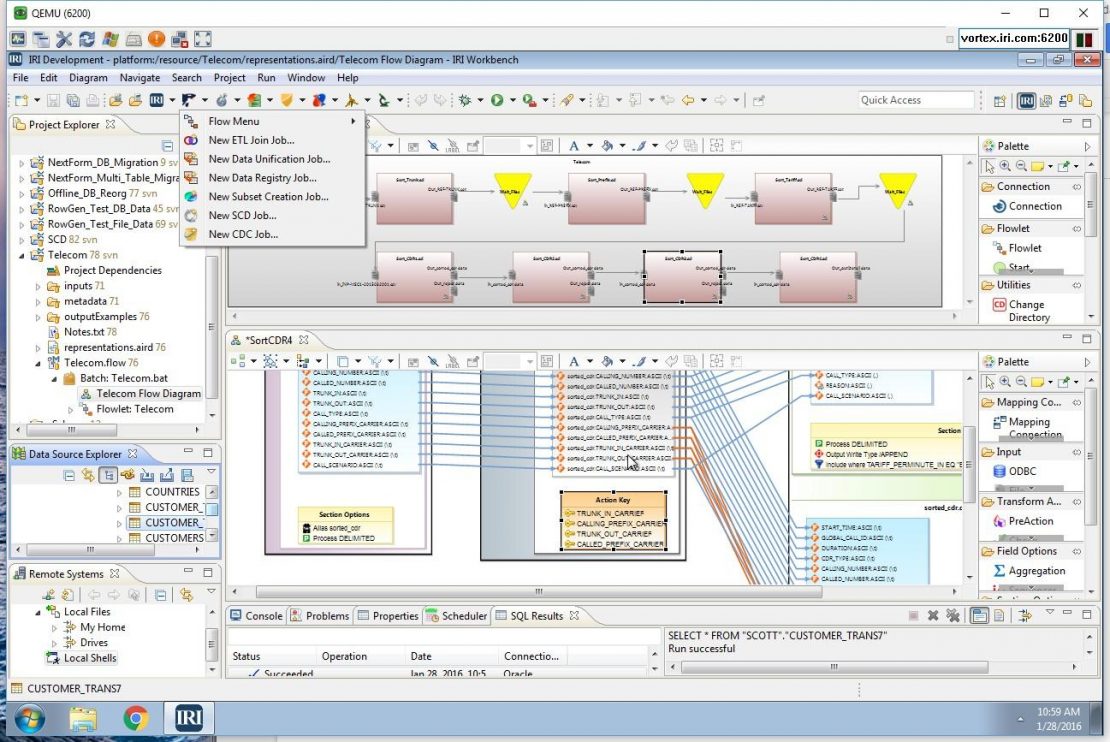Open the Data Source Explorer view menu triangle

tap(211, 472)
